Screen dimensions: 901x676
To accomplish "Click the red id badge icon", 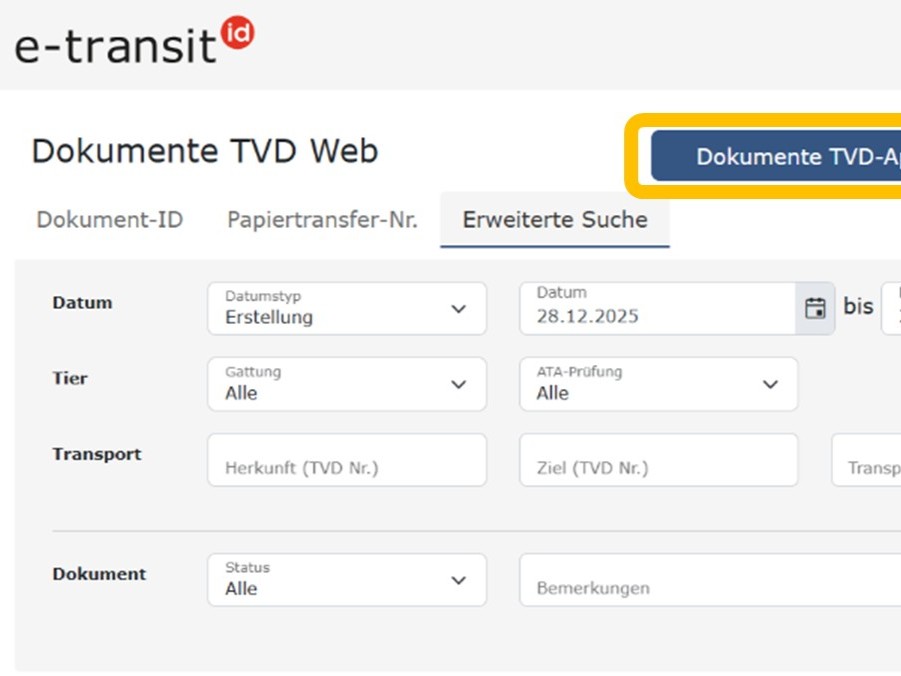I will [237, 32].
